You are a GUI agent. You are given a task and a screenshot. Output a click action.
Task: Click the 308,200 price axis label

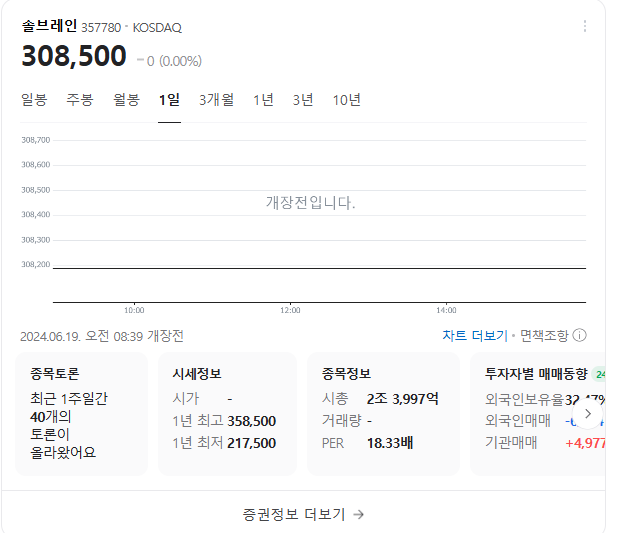click(36, 264)
